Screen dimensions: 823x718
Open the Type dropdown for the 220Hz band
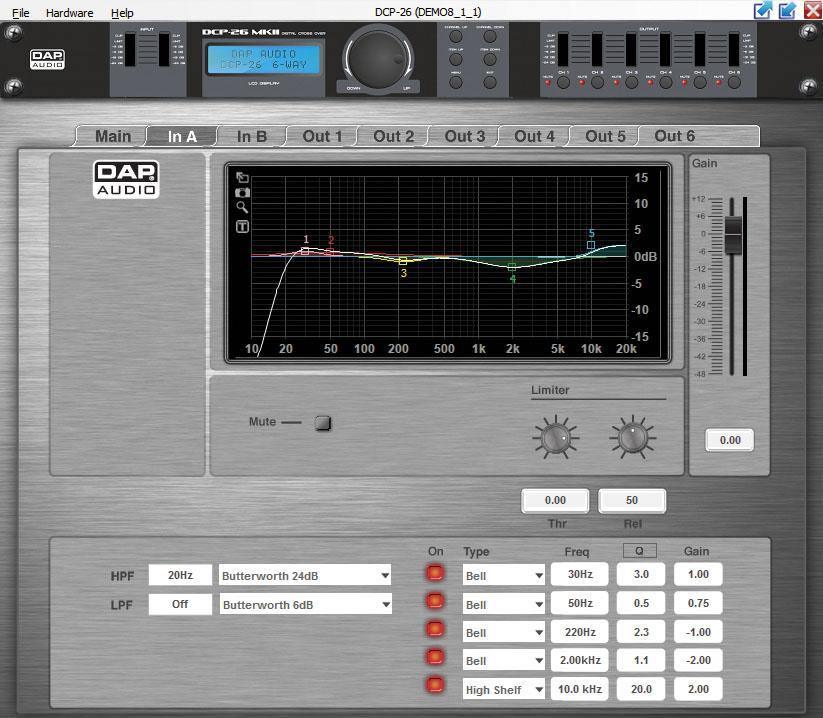pyautogui.click(x=504, y=633)
